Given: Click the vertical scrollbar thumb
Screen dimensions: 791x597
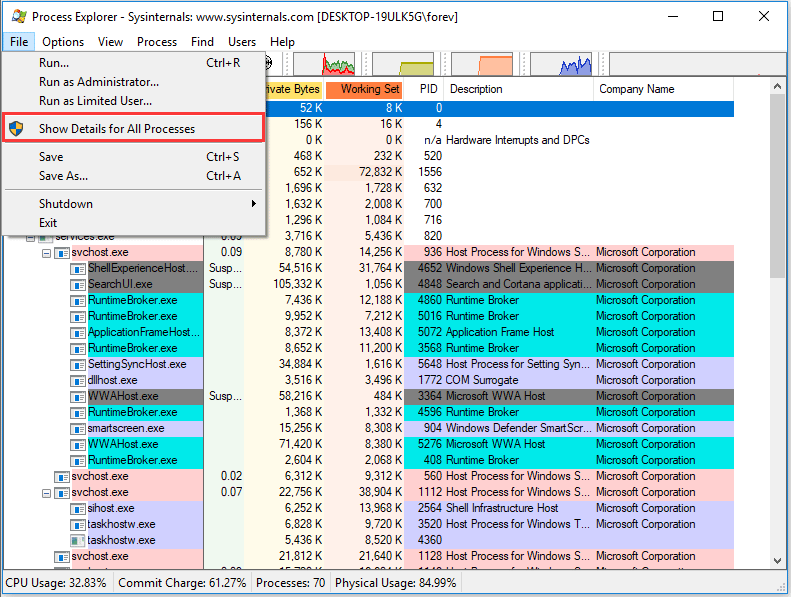Looking at the screenshot, I should point(777,186).
